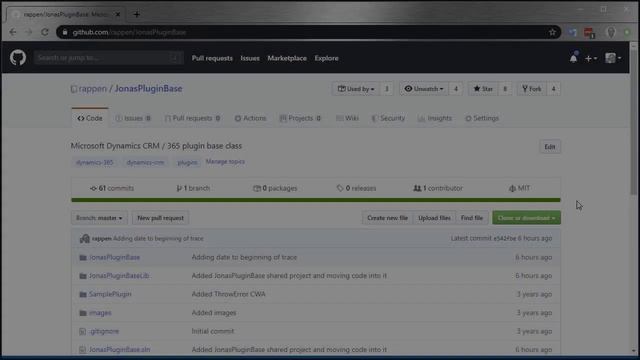640x360 pixels.
Task: Open the JonasPluginBaseLib folder
Action: coord(119,276)
